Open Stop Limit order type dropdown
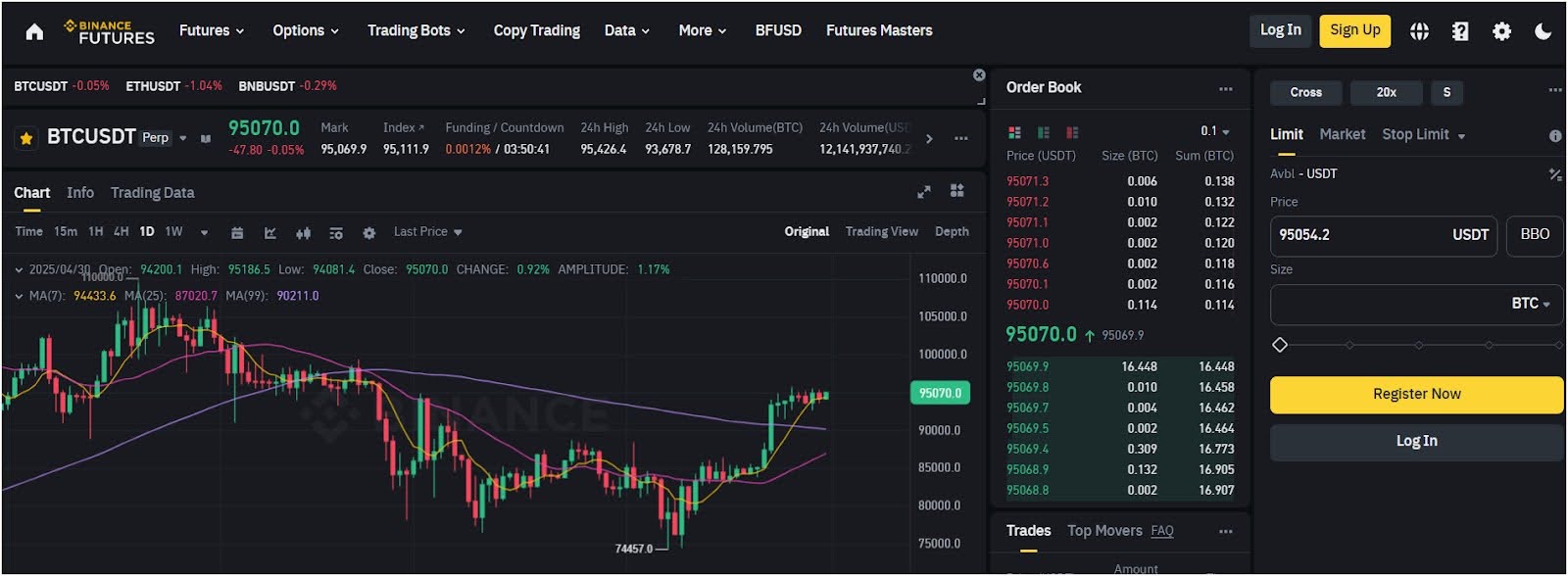This screenshot has width=1568, height=576. 1424,135
